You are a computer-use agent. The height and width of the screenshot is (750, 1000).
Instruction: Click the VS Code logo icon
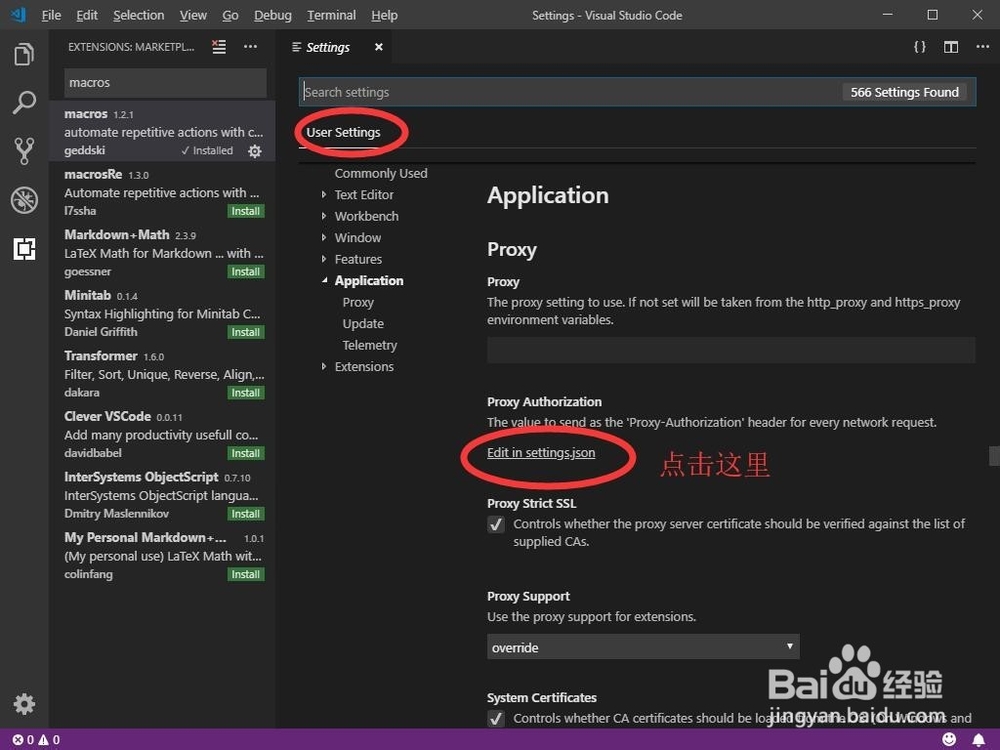click(19, 15)
